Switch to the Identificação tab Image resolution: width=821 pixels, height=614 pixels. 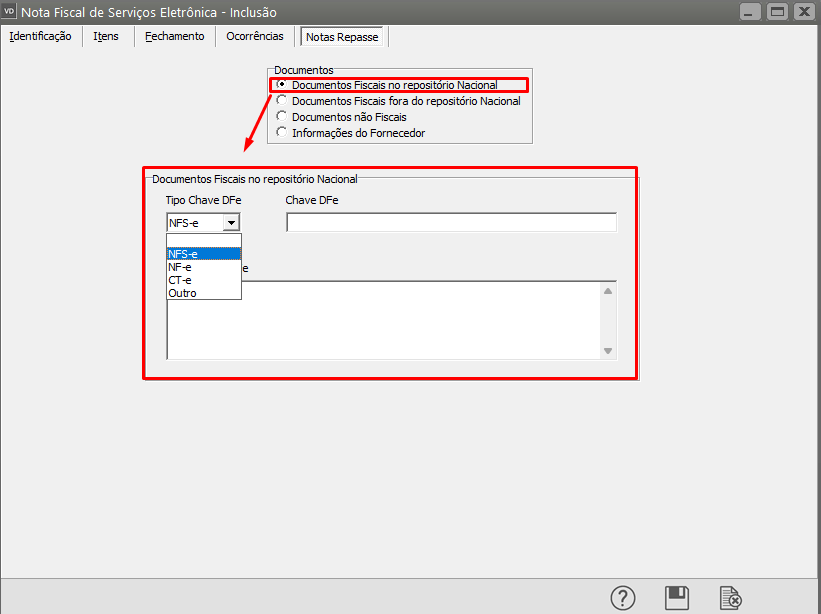tap(40, 36)
